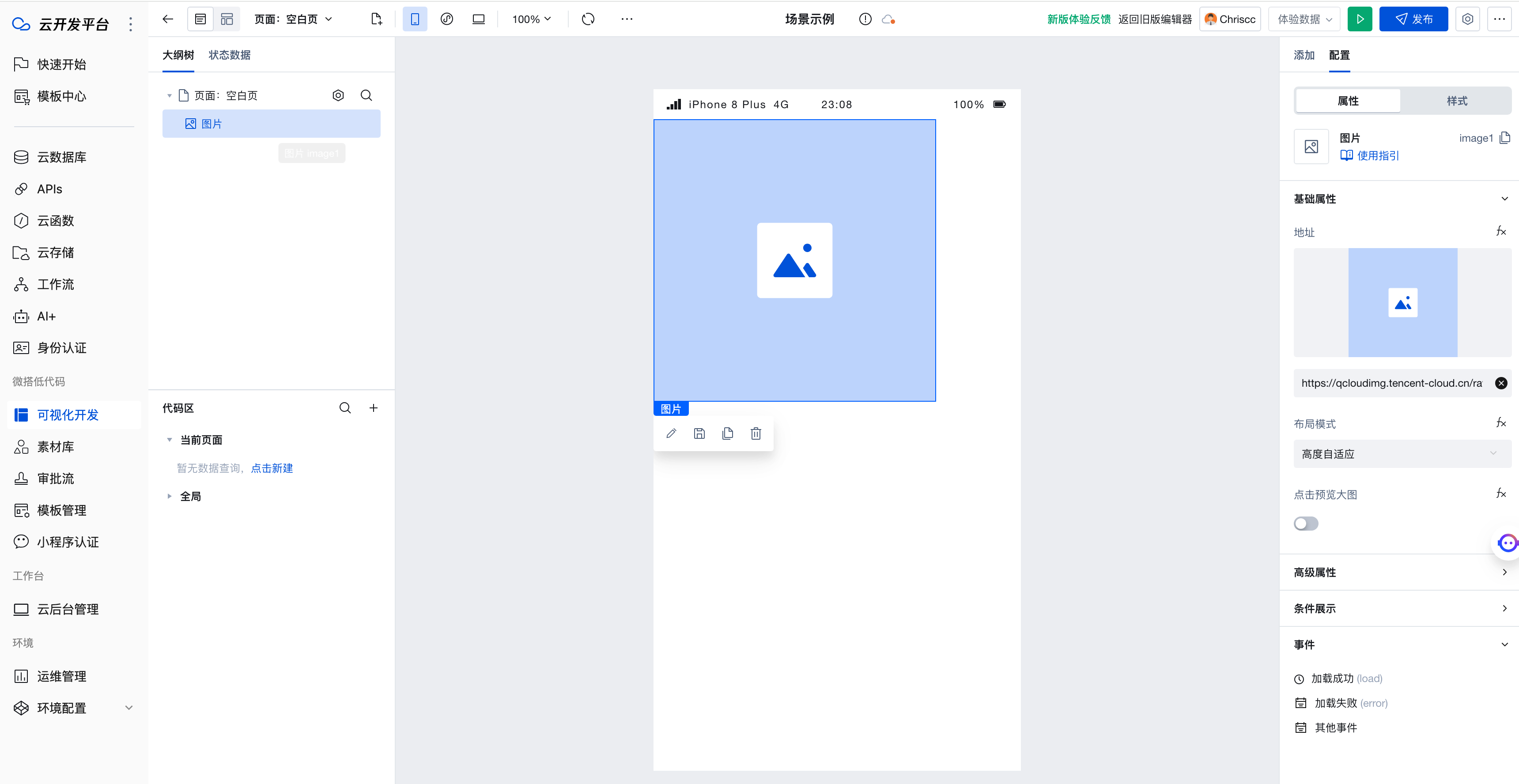Click the 点击新建 link

click(x=272, y=468)
